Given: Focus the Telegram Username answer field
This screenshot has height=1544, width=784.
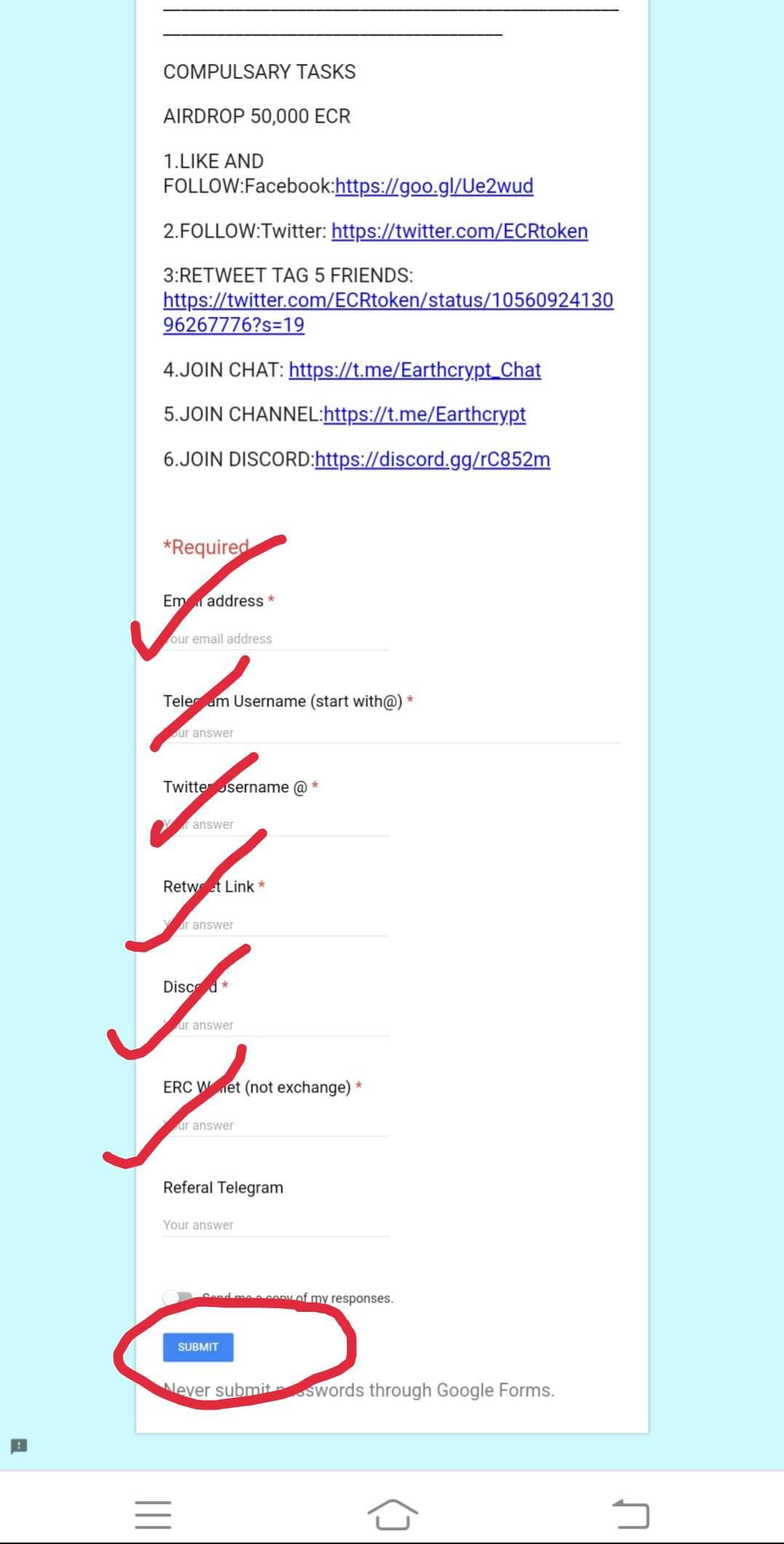Looking at the screenshot, I should tap(392, 733).
